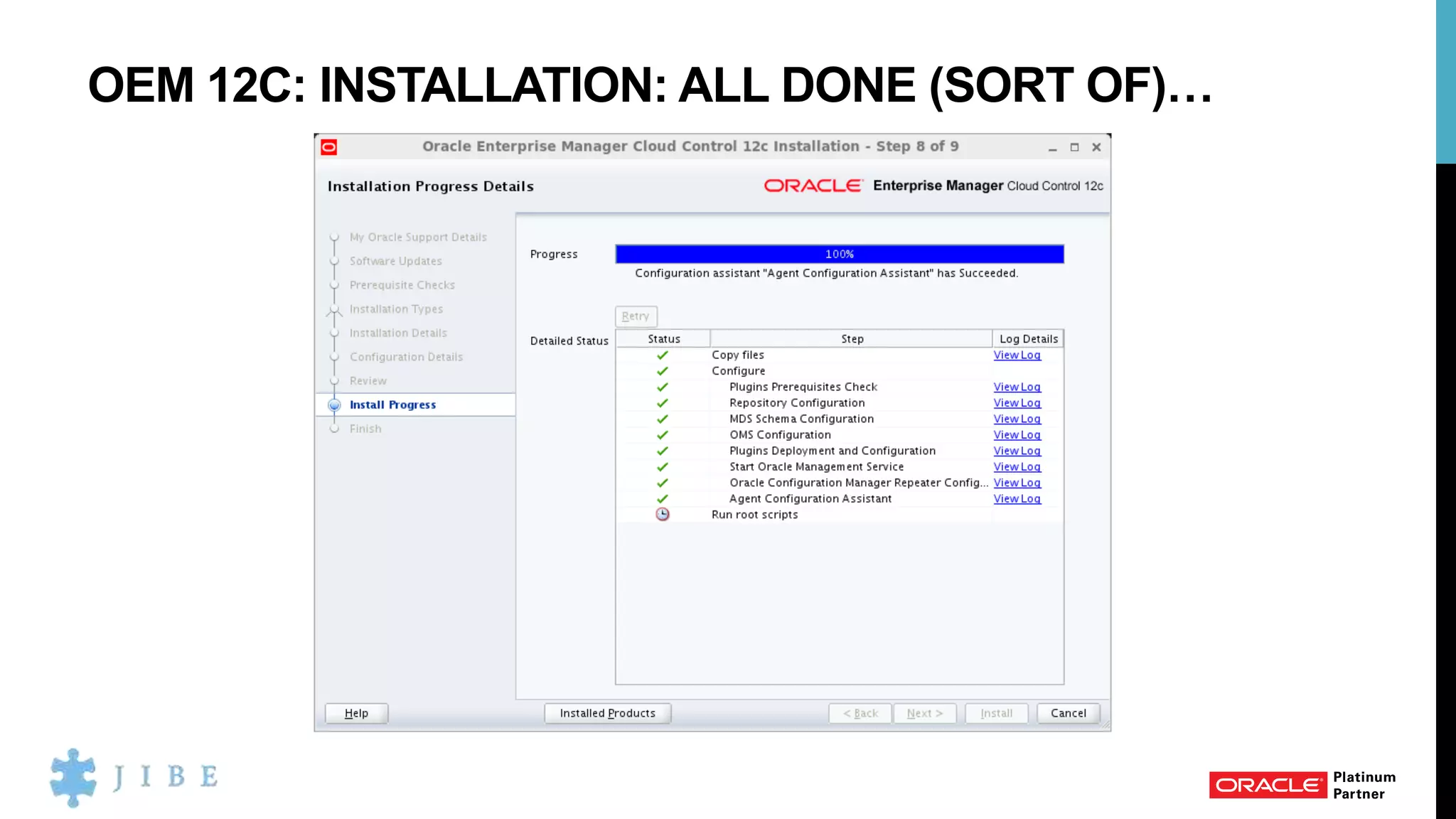This screenshot has width=1456, height=819.
Task: View Log for Agent Configuration Assistant
Action: pyautogui.click(x=1017, y=499)
